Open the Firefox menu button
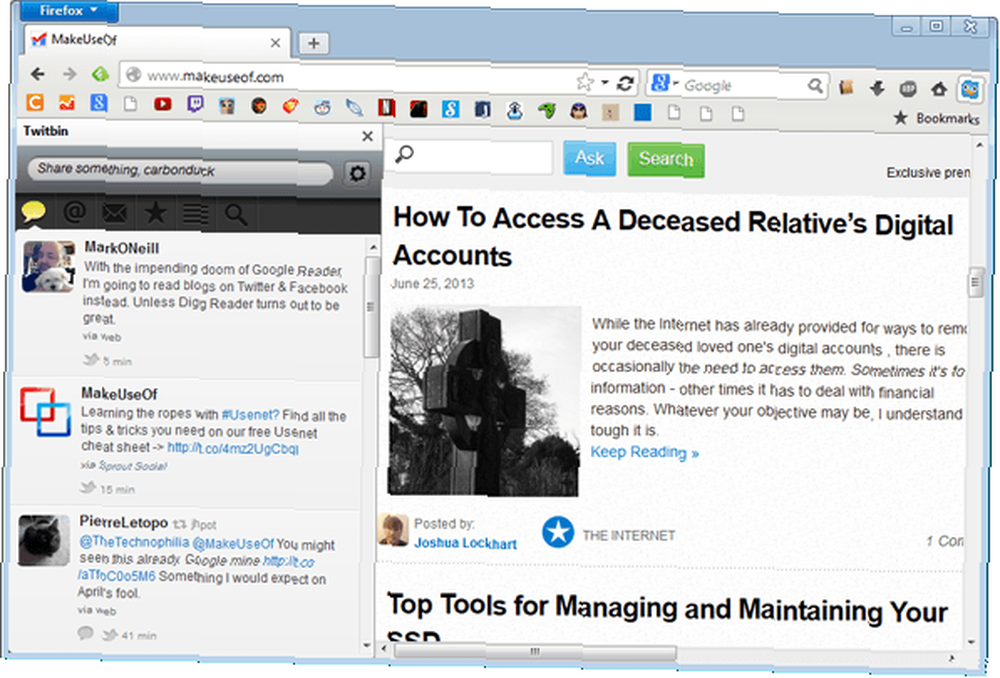The height and width of the screenshot is (678, 1000). click(x=69, y=11)
